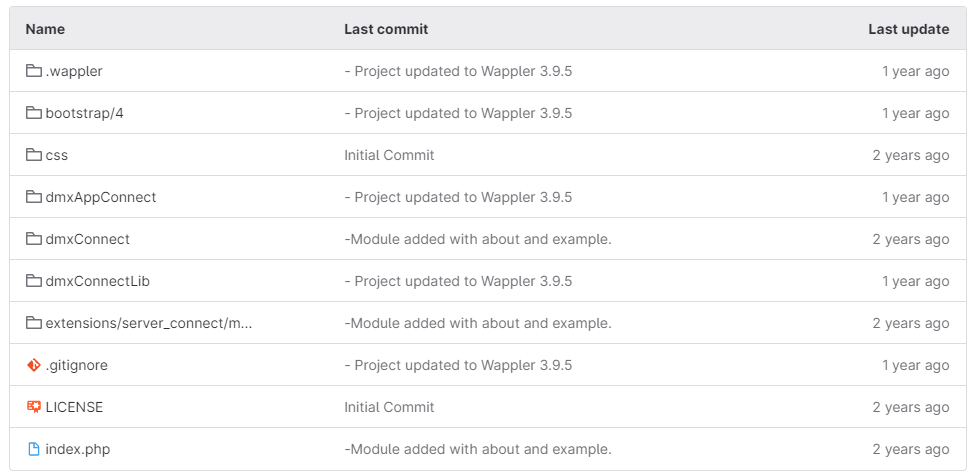Click the dmxAppConnect folder icon
This screenshot has height=475, width=971.
[34, 197]
